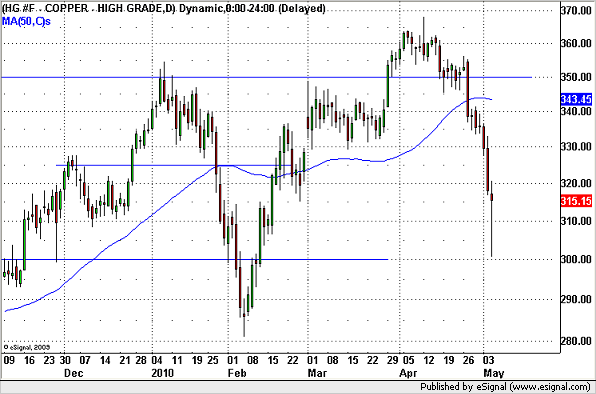The image size is (596, 394).
Task: Click the eSignal 2009 copyright notice
Action: tap(27, 347)
